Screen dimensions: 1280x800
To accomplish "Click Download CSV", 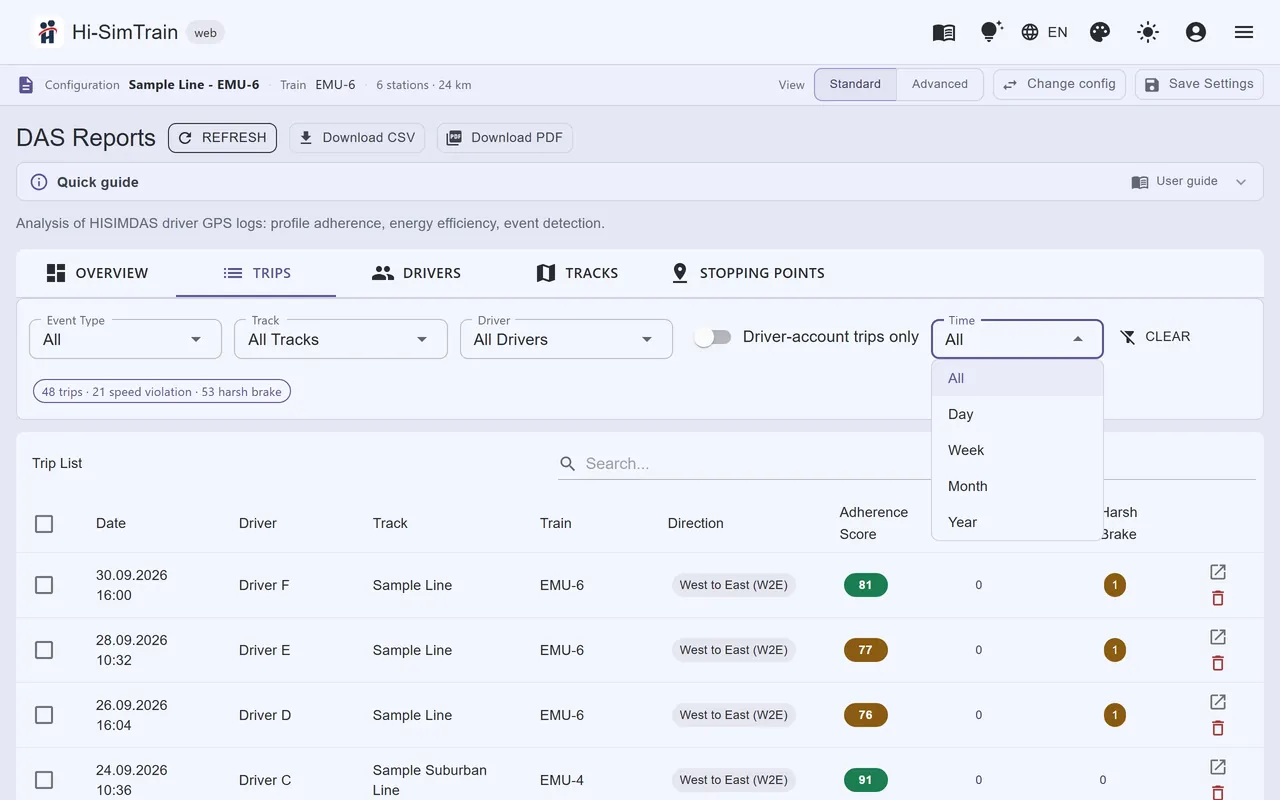I will tap(357, 138).
